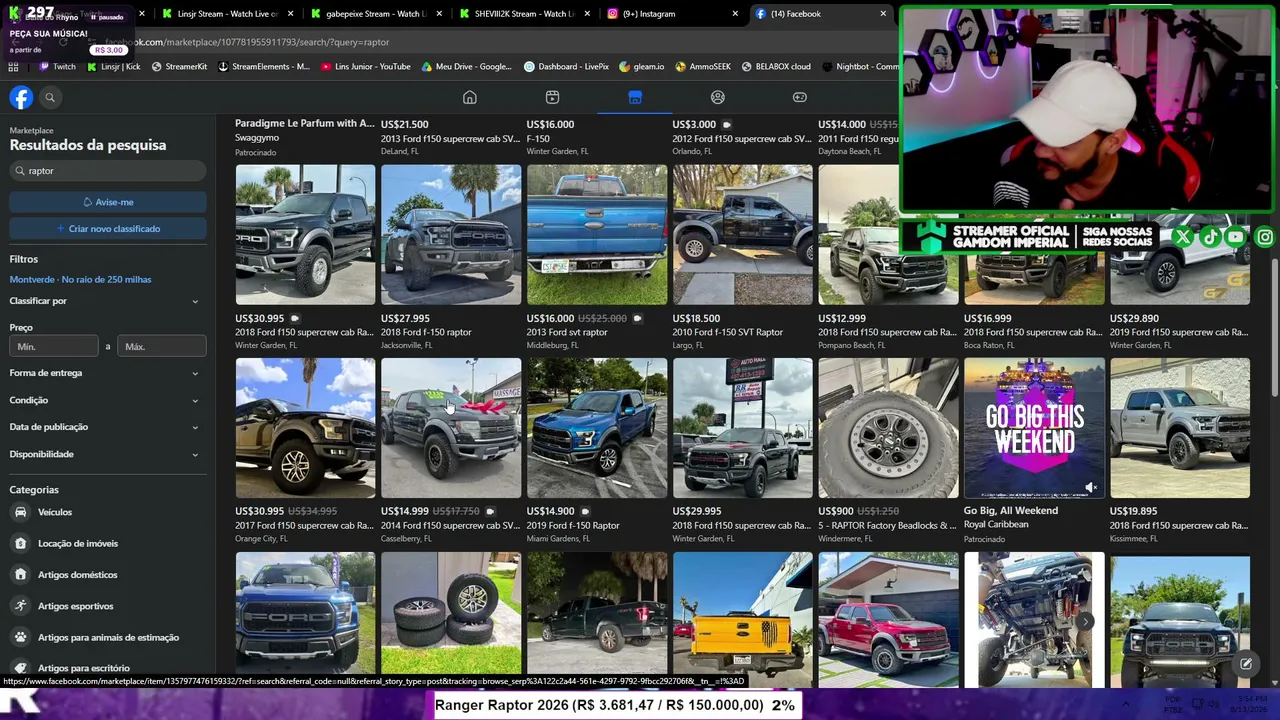Viewport: 1280px width, 720px height.
Task: Open the Groups icon in top navigation
Action: 717,97
